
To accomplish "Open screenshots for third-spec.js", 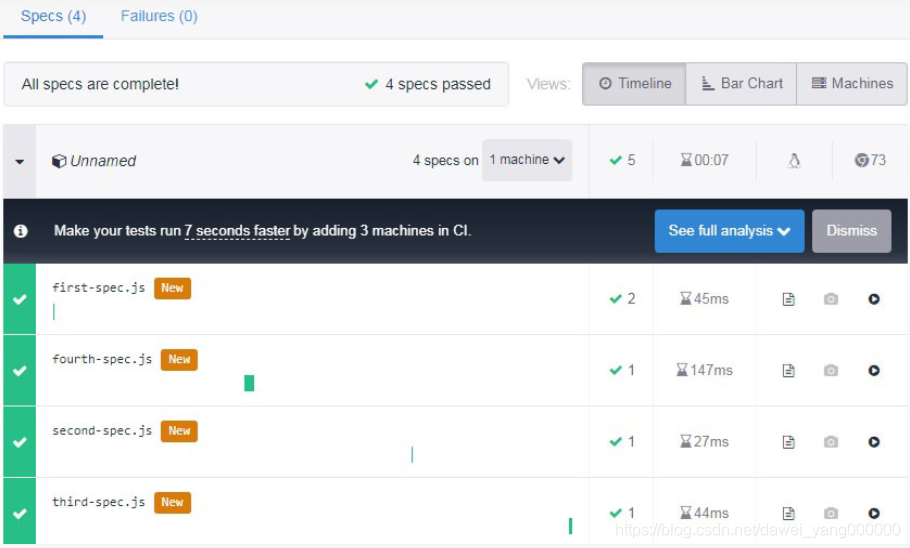I will coord(831,513).
